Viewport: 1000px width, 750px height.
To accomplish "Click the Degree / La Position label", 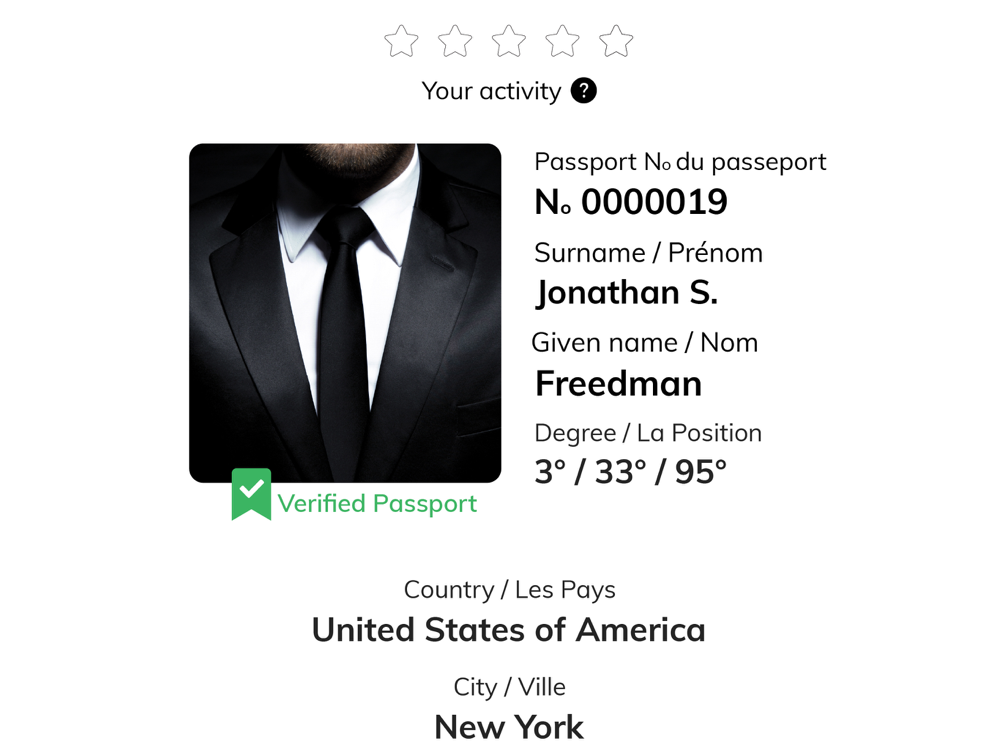I will pos(648,433).
